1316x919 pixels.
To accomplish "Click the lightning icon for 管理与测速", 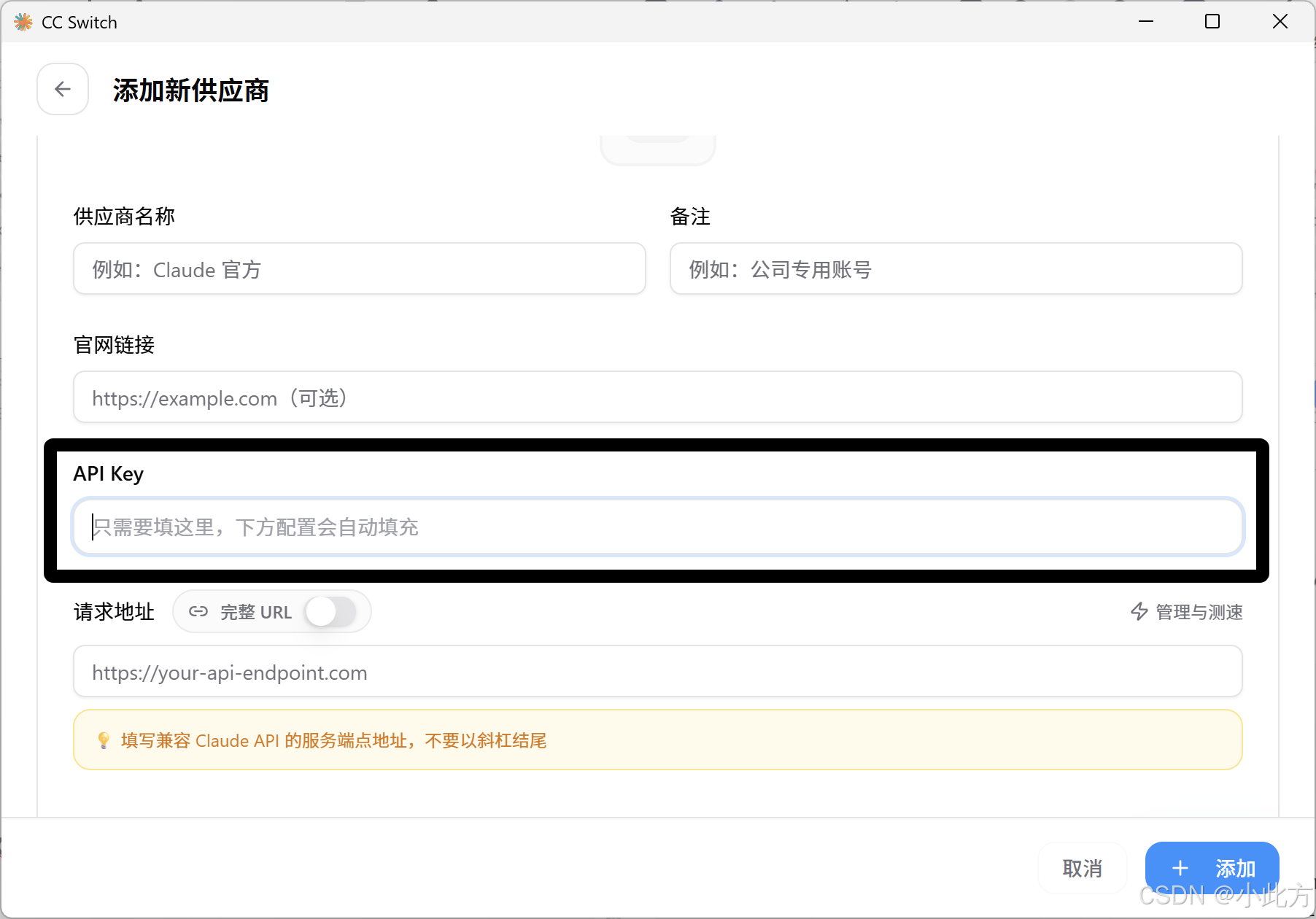I will tap(1139, 611).
